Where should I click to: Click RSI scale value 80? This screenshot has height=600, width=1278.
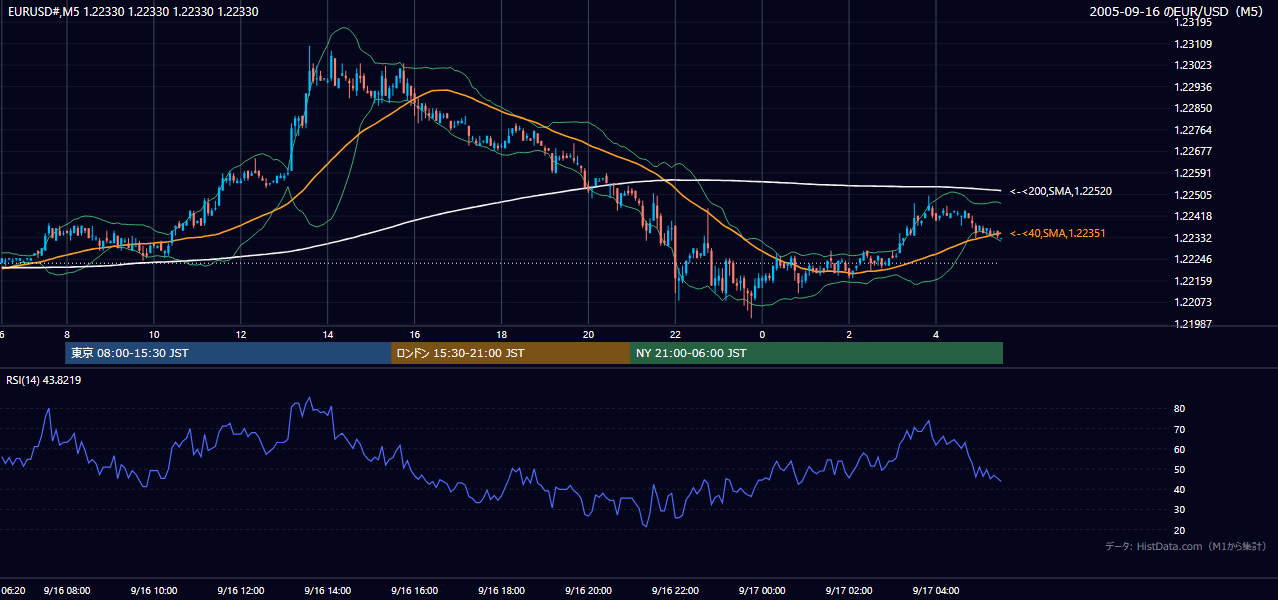tap(1180, 409)
